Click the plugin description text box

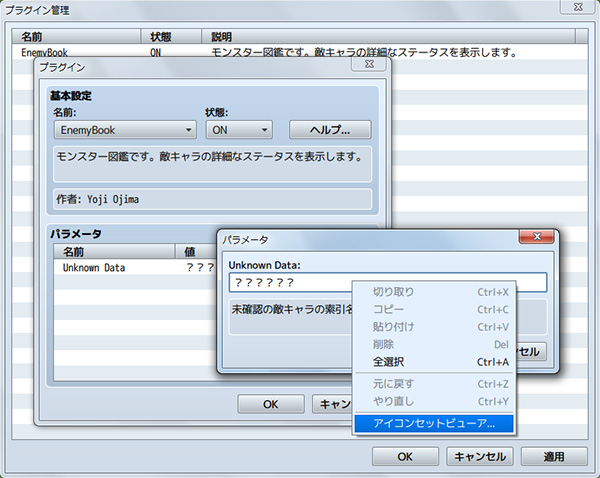click(x=212, y=164)
